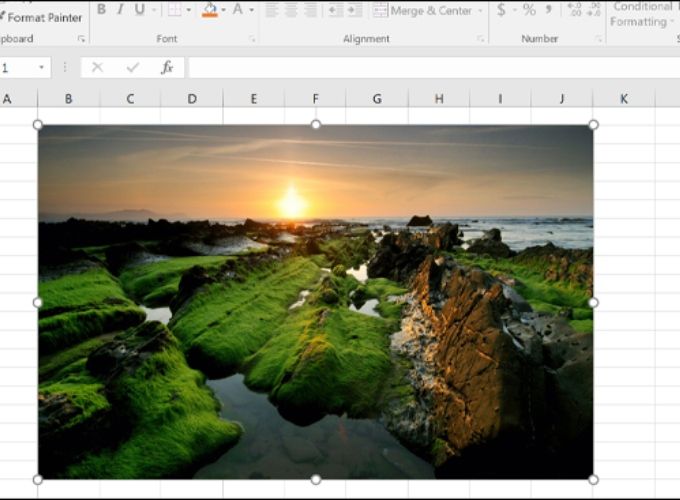Apply Percent Style
680x500 pixels.
pos(529,10)
